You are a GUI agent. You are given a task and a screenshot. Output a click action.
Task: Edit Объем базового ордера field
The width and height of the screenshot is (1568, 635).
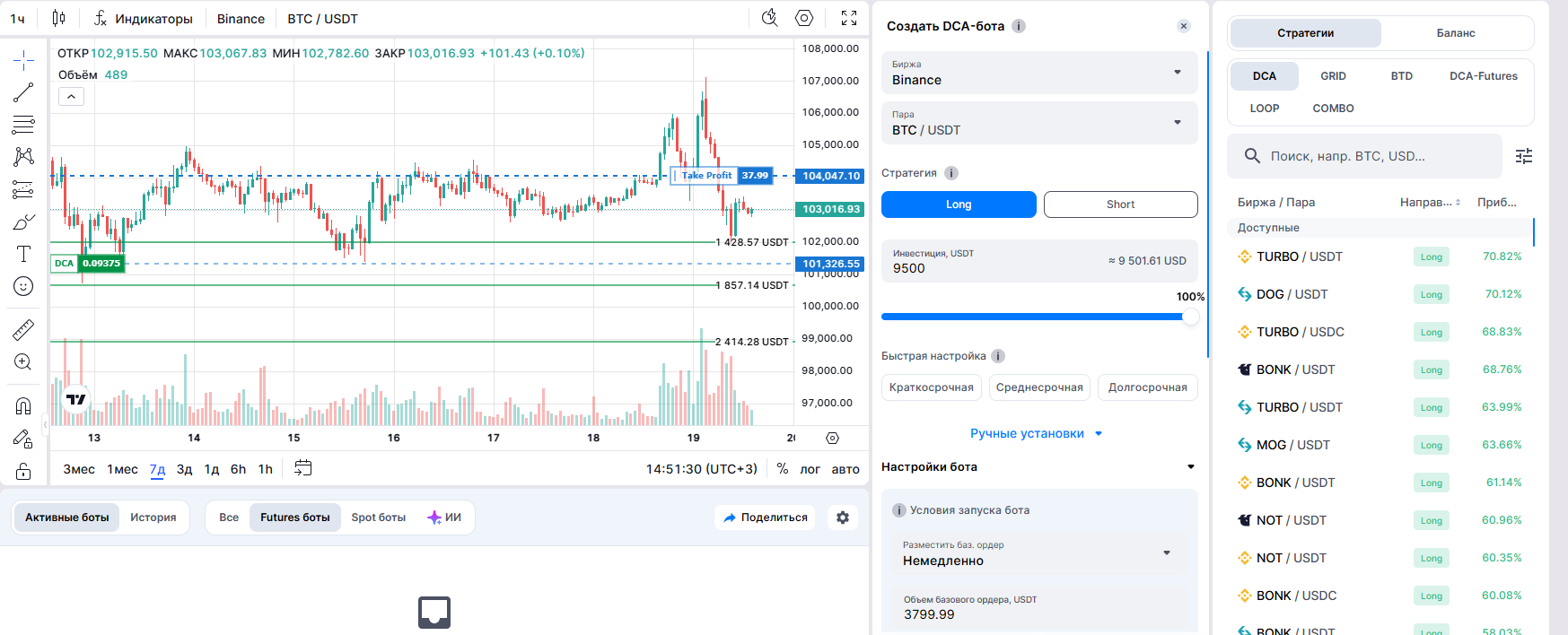(x=1039, y=608)
